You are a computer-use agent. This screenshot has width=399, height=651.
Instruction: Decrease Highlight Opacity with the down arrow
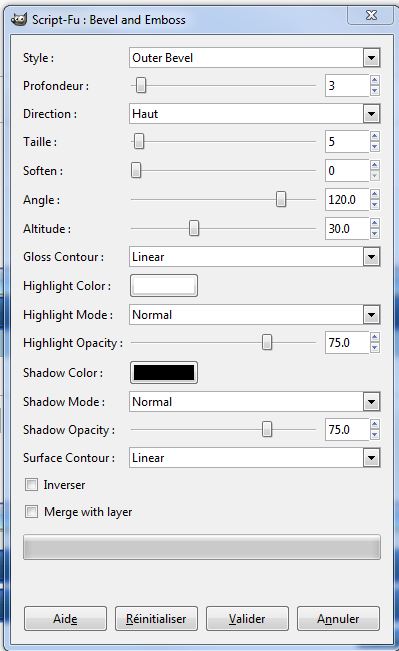pos(375,348)
